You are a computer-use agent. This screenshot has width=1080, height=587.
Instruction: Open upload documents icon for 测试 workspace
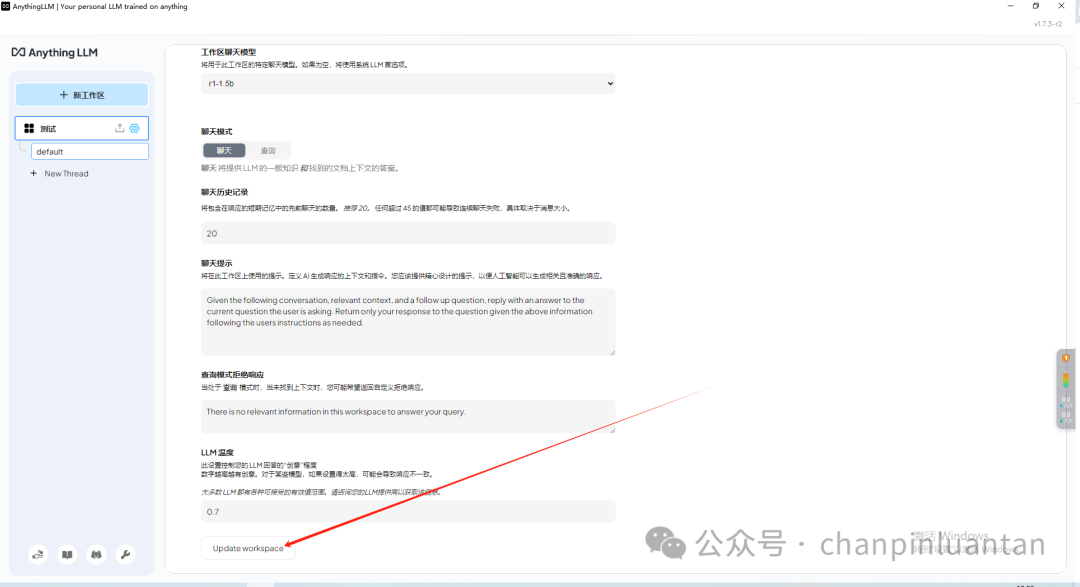coord(120,128)
